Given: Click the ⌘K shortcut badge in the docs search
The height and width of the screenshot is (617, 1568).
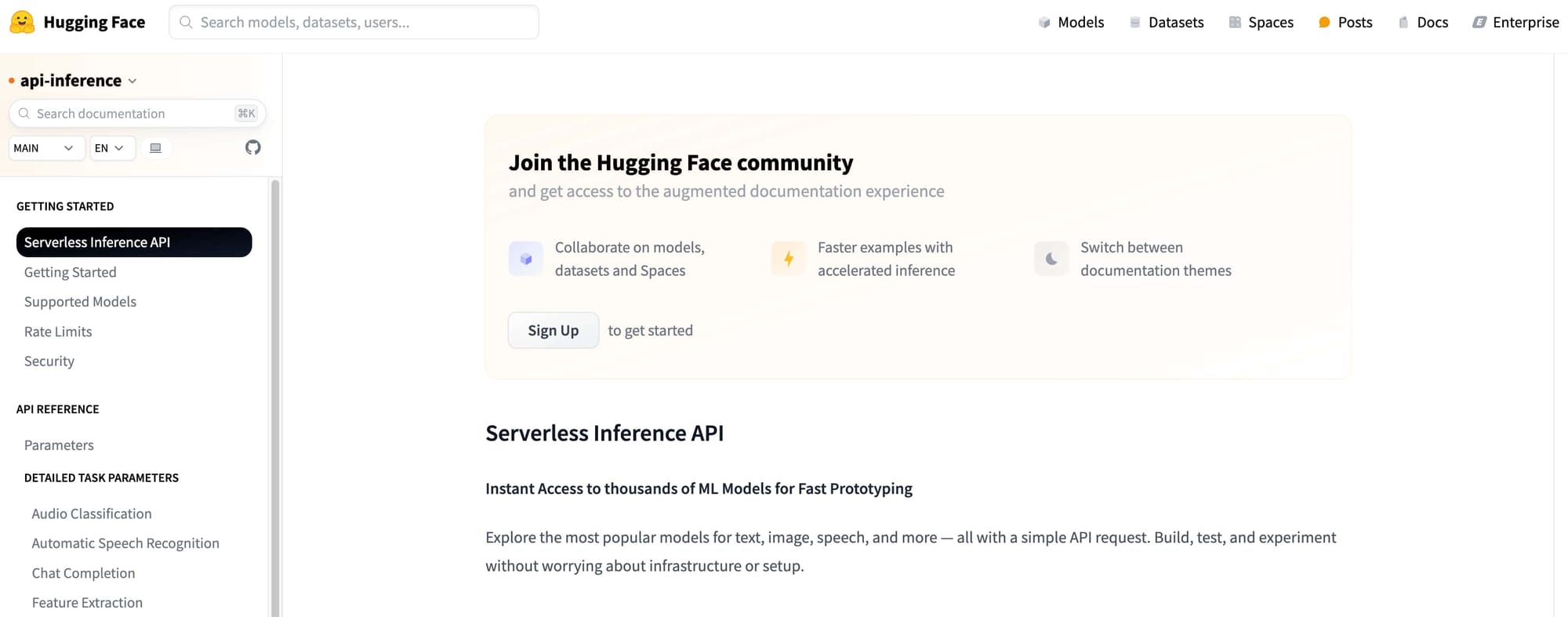Looking at the screenshot, I should pos(246,114).
